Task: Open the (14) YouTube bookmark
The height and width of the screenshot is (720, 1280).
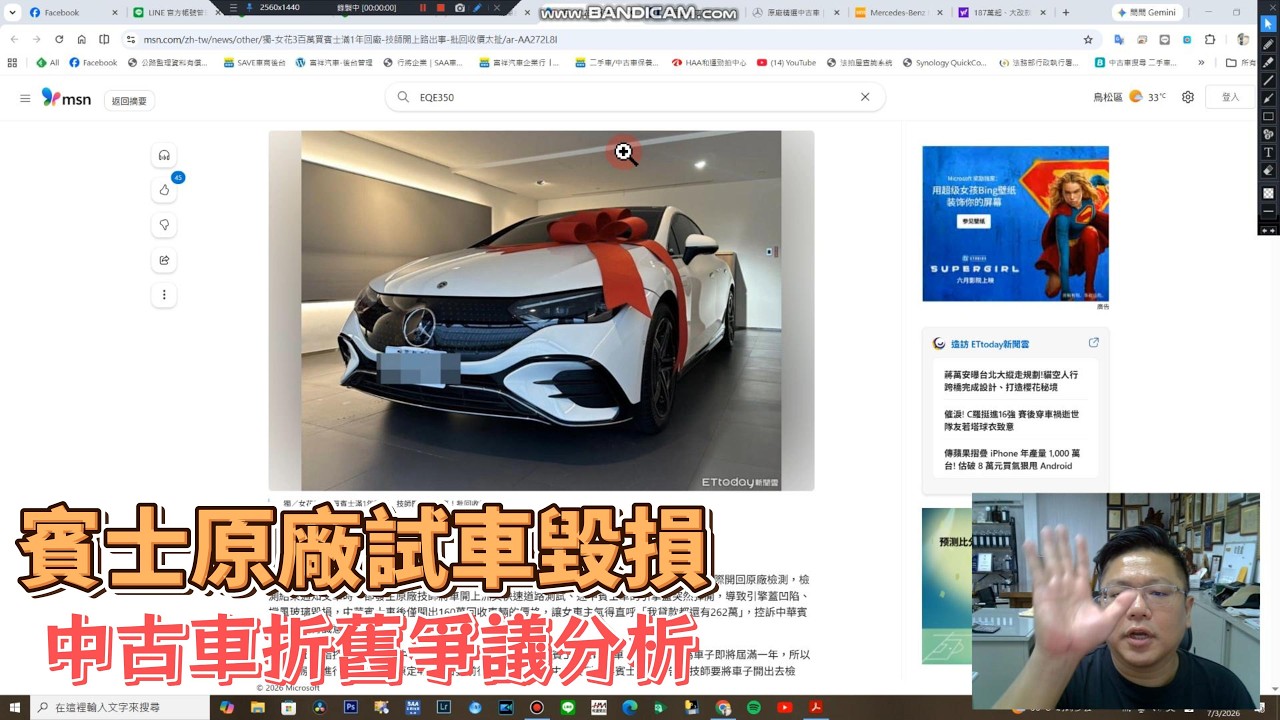Action: (x=787, y=62)
